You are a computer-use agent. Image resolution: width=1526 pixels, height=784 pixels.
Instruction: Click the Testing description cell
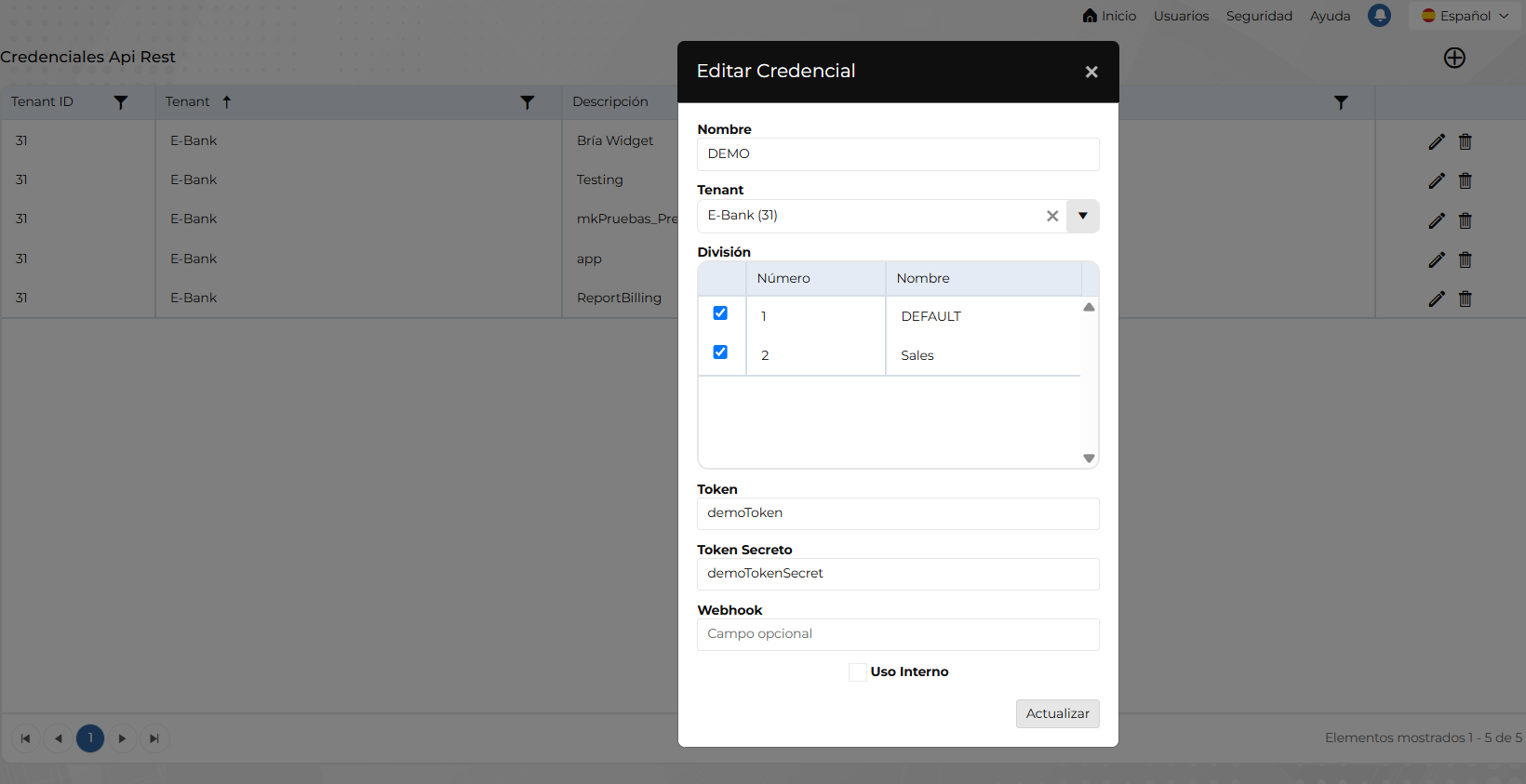600,179
